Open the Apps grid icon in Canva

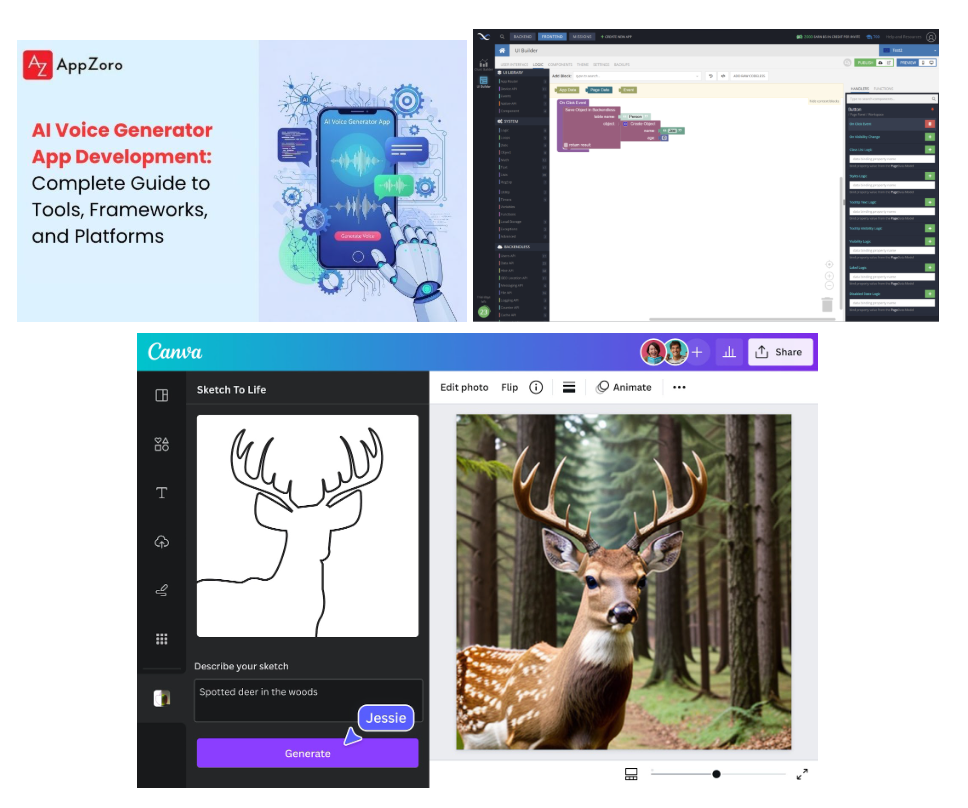161,639
